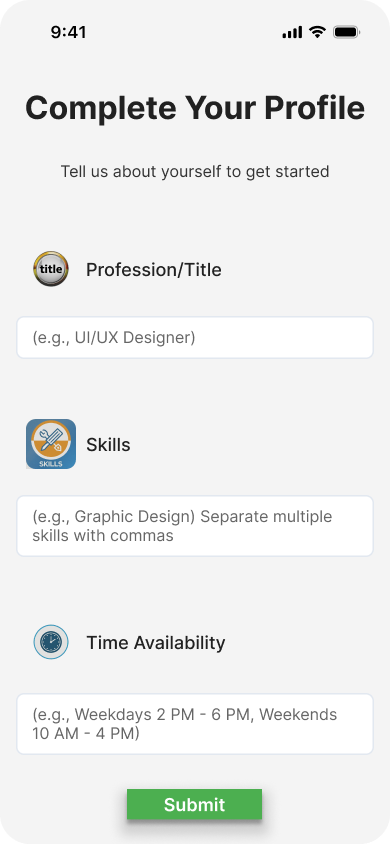
Task: Tap the cellular signal bars icon
Action: 292,33
